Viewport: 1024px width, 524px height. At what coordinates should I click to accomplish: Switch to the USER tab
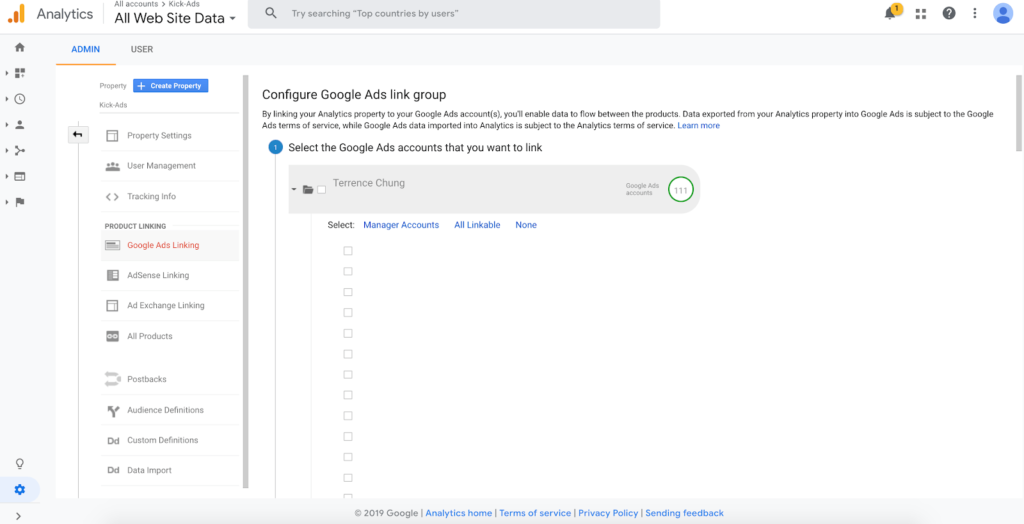[x=142, y=50]
